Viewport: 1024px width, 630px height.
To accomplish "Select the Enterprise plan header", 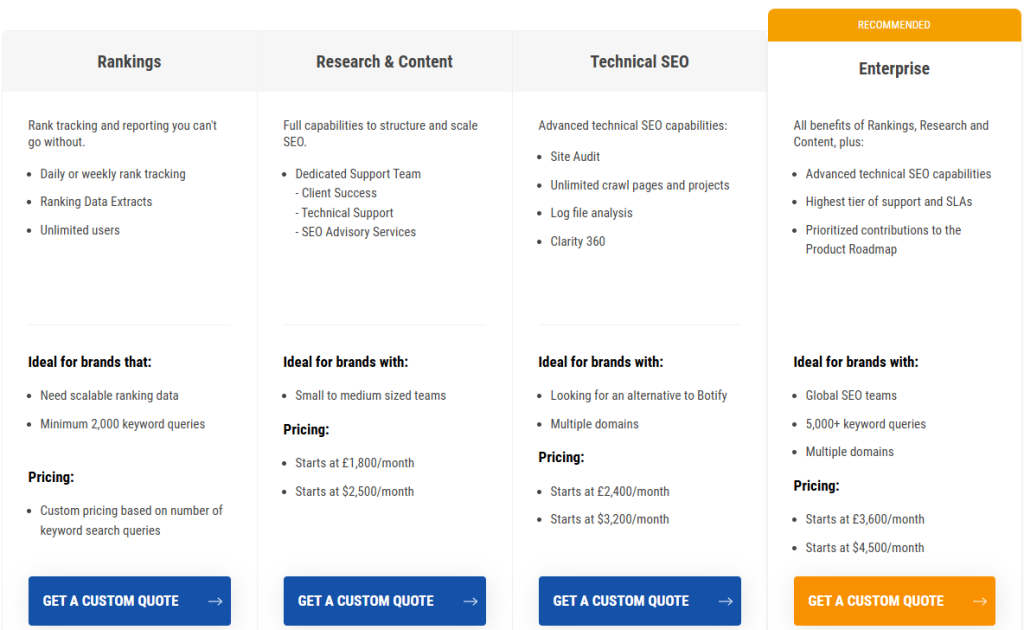I will pyautogui.click(x=894, y=69).
